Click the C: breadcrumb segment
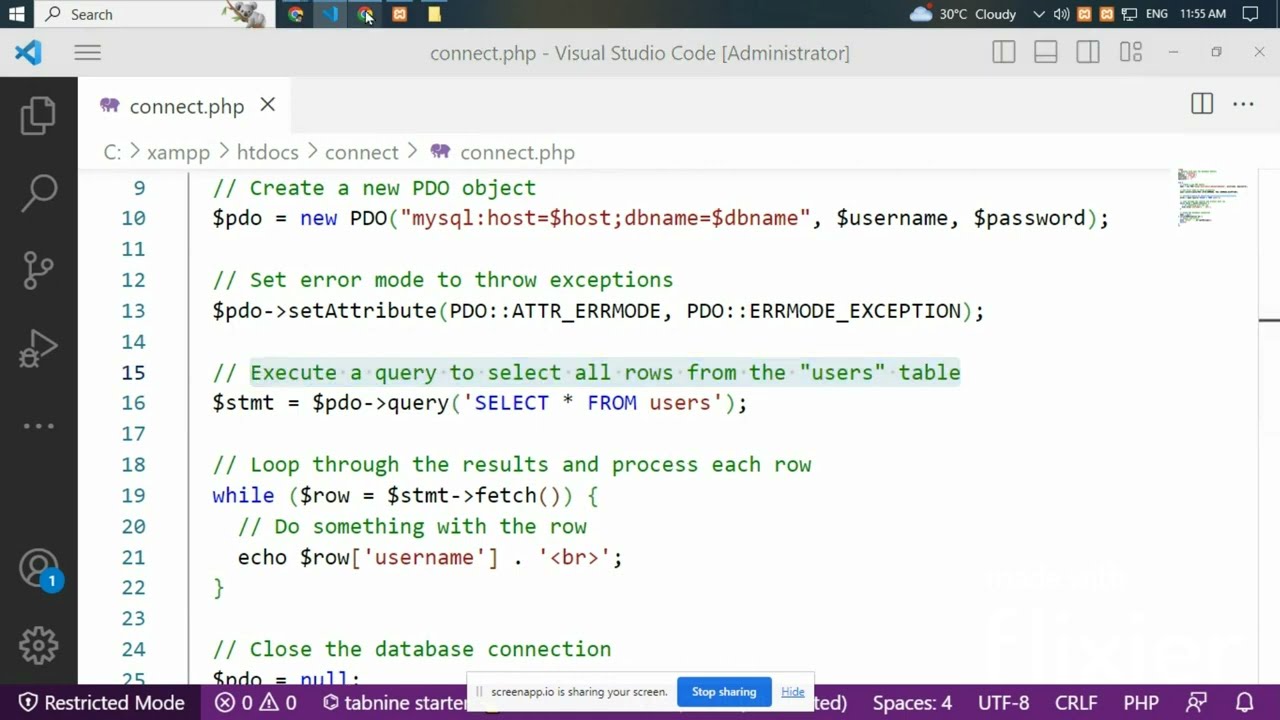Viewport: 1280px width, 720px height. [x=112, y=152]
